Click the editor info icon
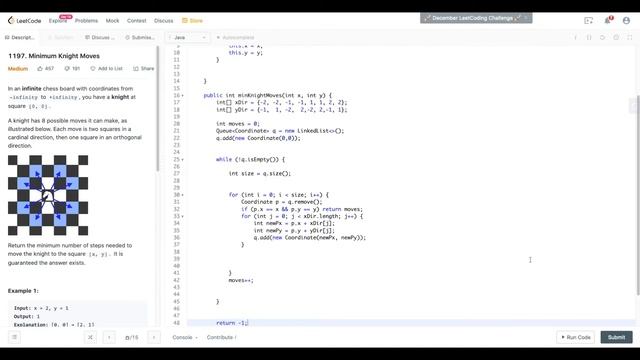The image size is (640, 360). point(576,38)
